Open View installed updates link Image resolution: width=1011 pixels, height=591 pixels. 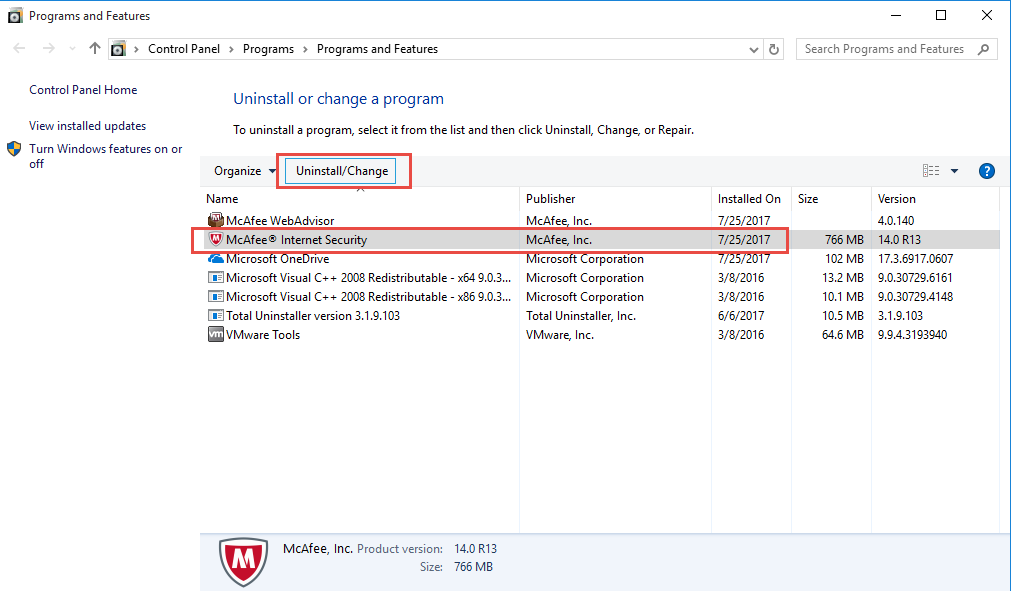88,126
